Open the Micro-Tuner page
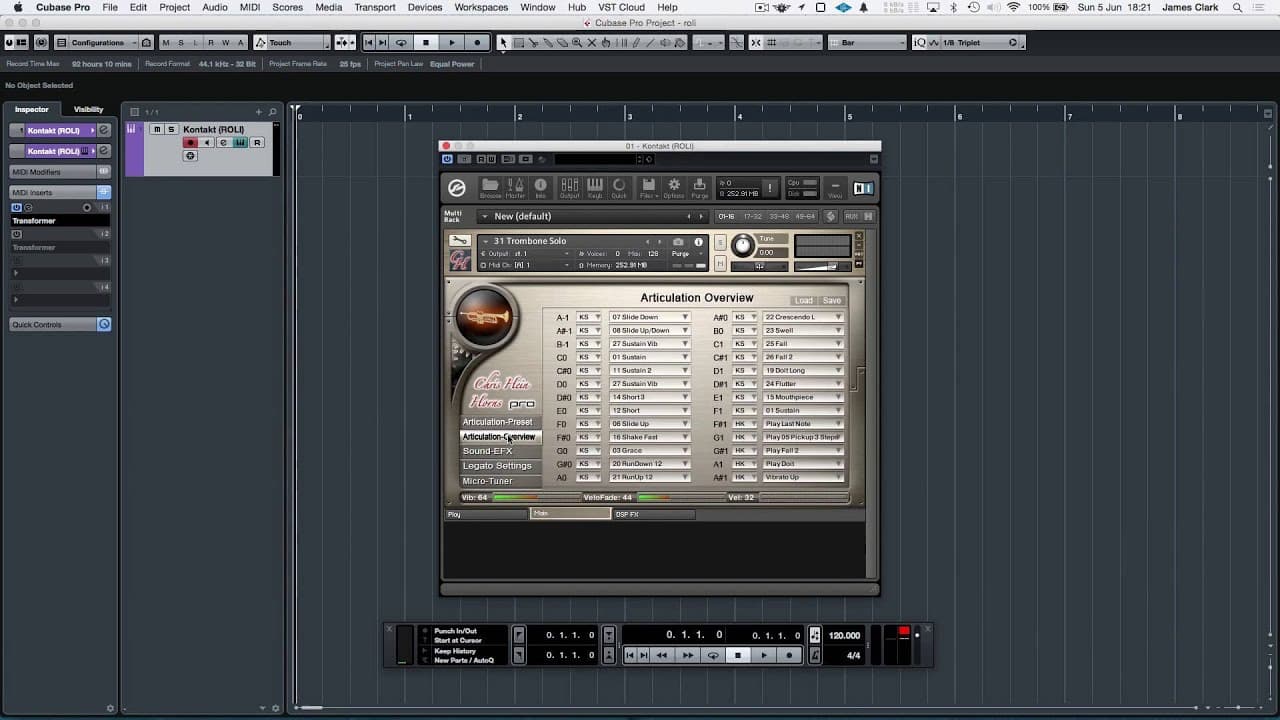 click(500, 481)
